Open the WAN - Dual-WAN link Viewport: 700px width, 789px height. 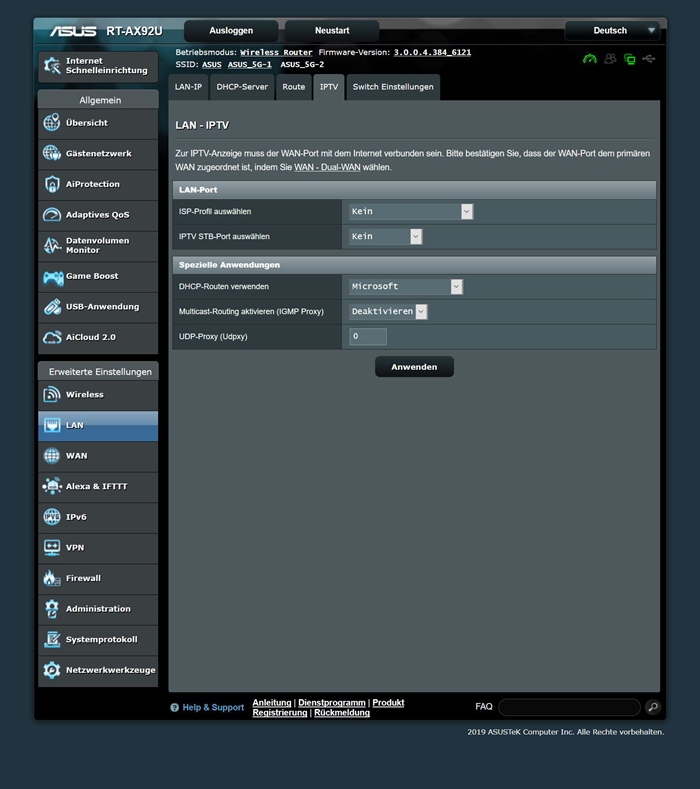coord(327,167)
